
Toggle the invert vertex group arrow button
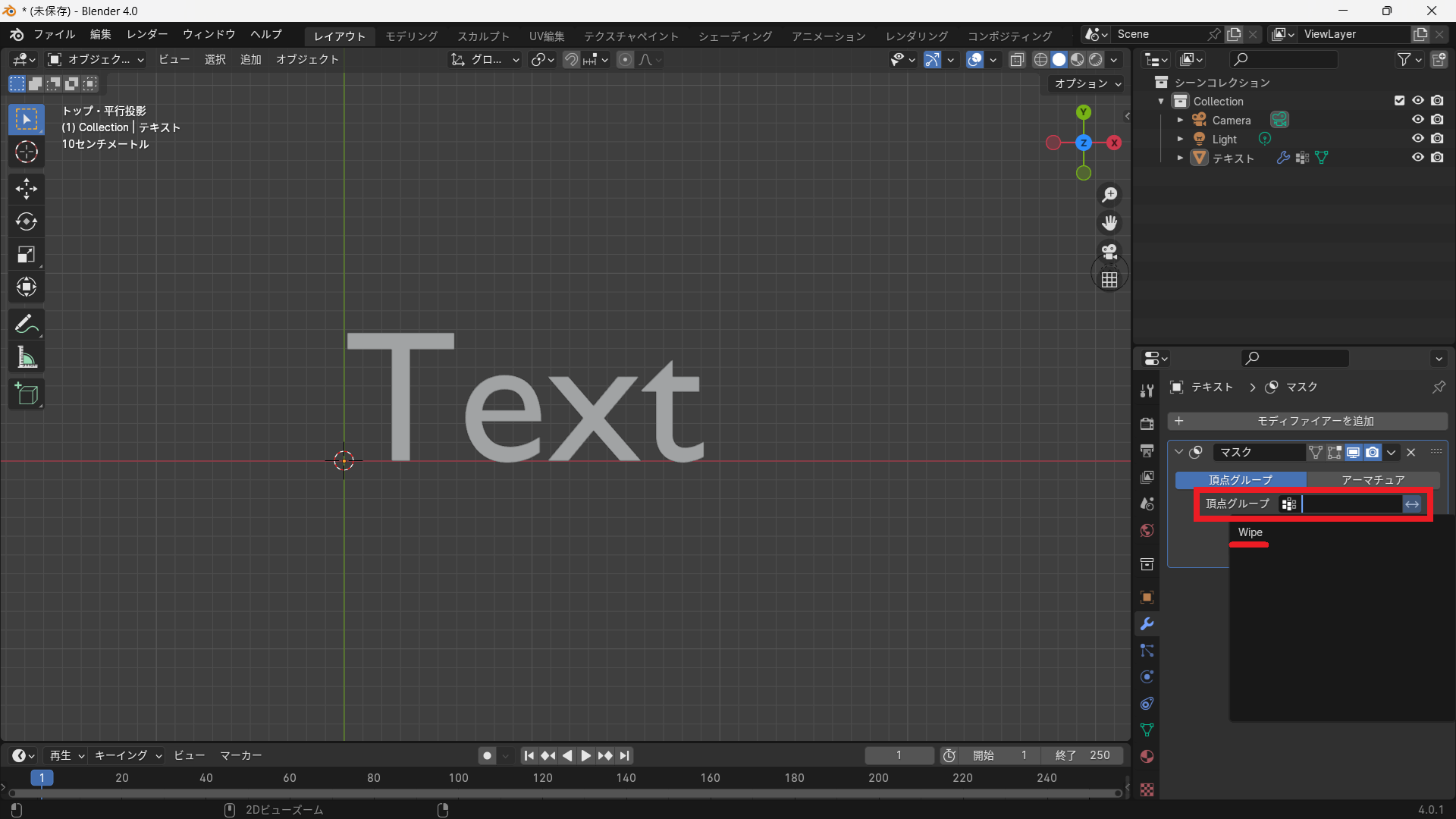click(x=1412, y=504)
